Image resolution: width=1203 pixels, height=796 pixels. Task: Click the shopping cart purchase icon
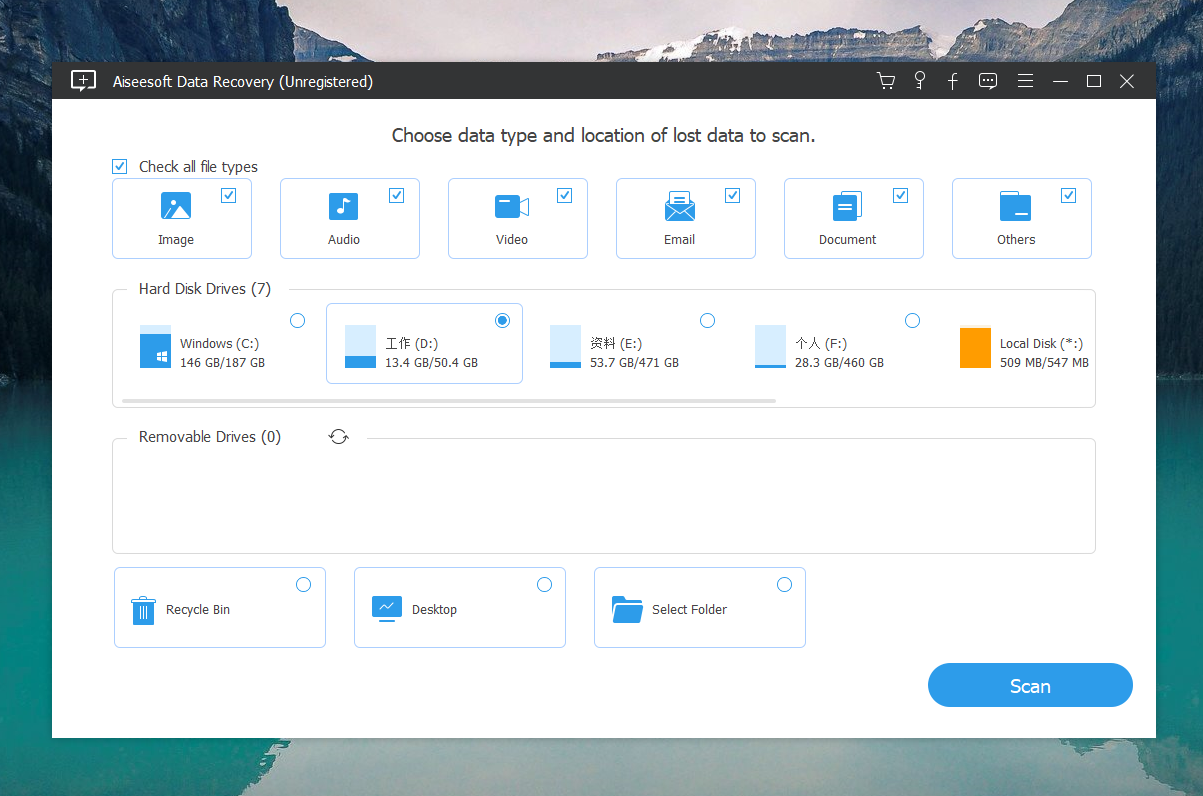[886, 82]
